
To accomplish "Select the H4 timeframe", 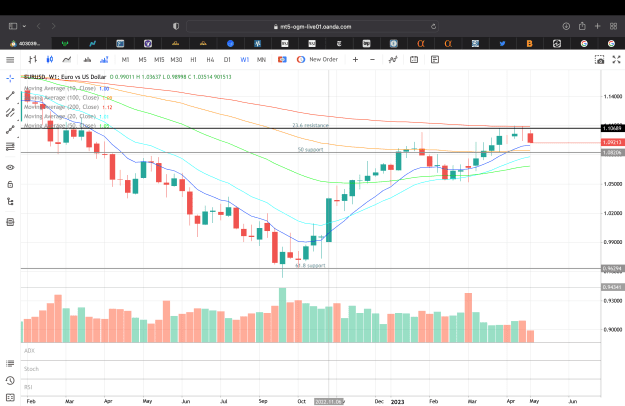I will pyautogui.click(x=210, y=59).
